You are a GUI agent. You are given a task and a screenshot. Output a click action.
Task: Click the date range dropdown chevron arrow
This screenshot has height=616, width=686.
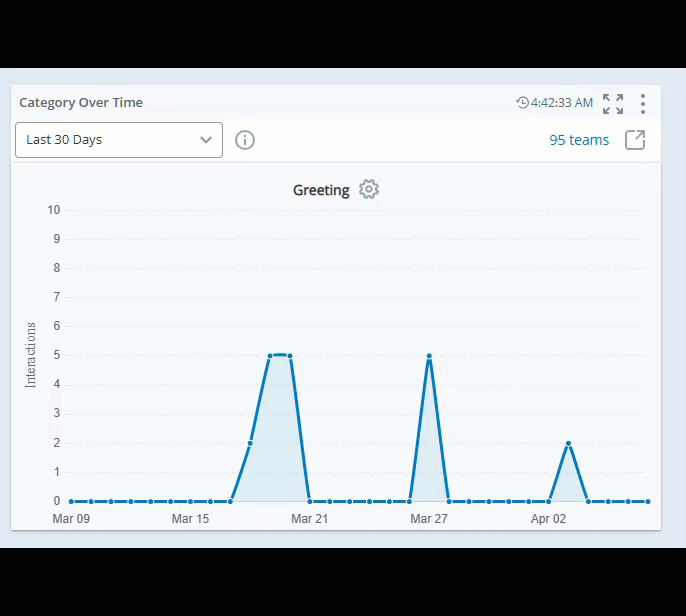(206, 140)
